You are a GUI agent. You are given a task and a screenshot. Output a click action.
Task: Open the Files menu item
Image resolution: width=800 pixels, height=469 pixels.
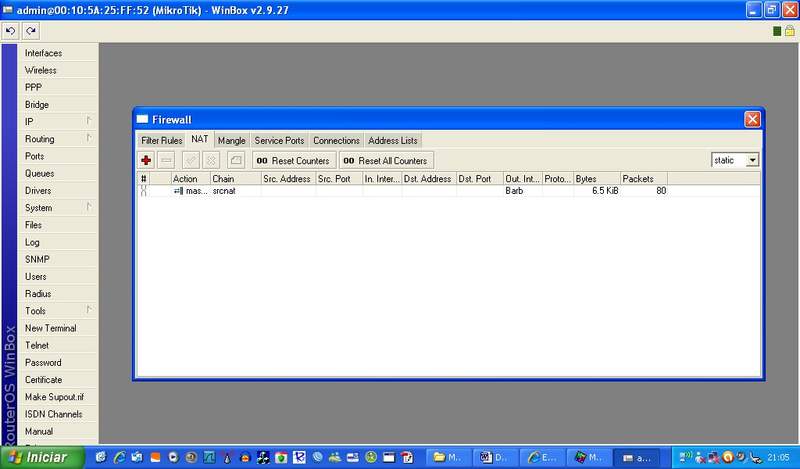(58, 225)
